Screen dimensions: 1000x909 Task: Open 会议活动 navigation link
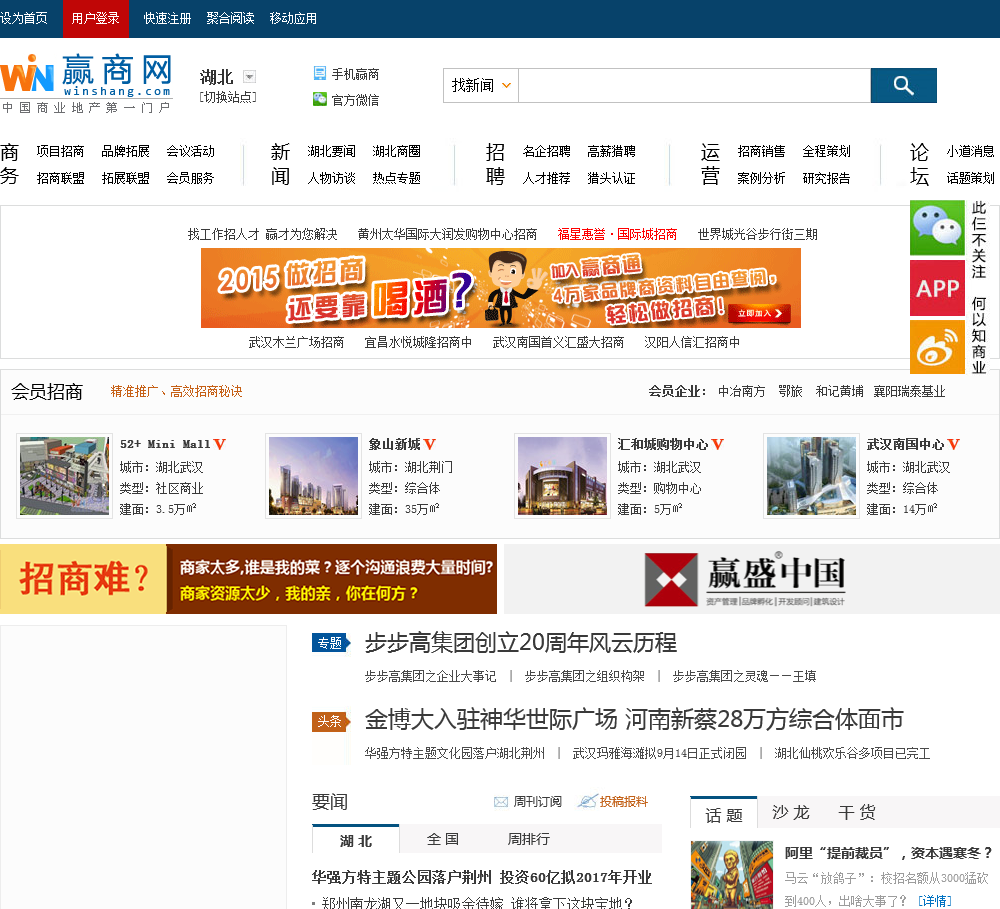pos(191,151)
